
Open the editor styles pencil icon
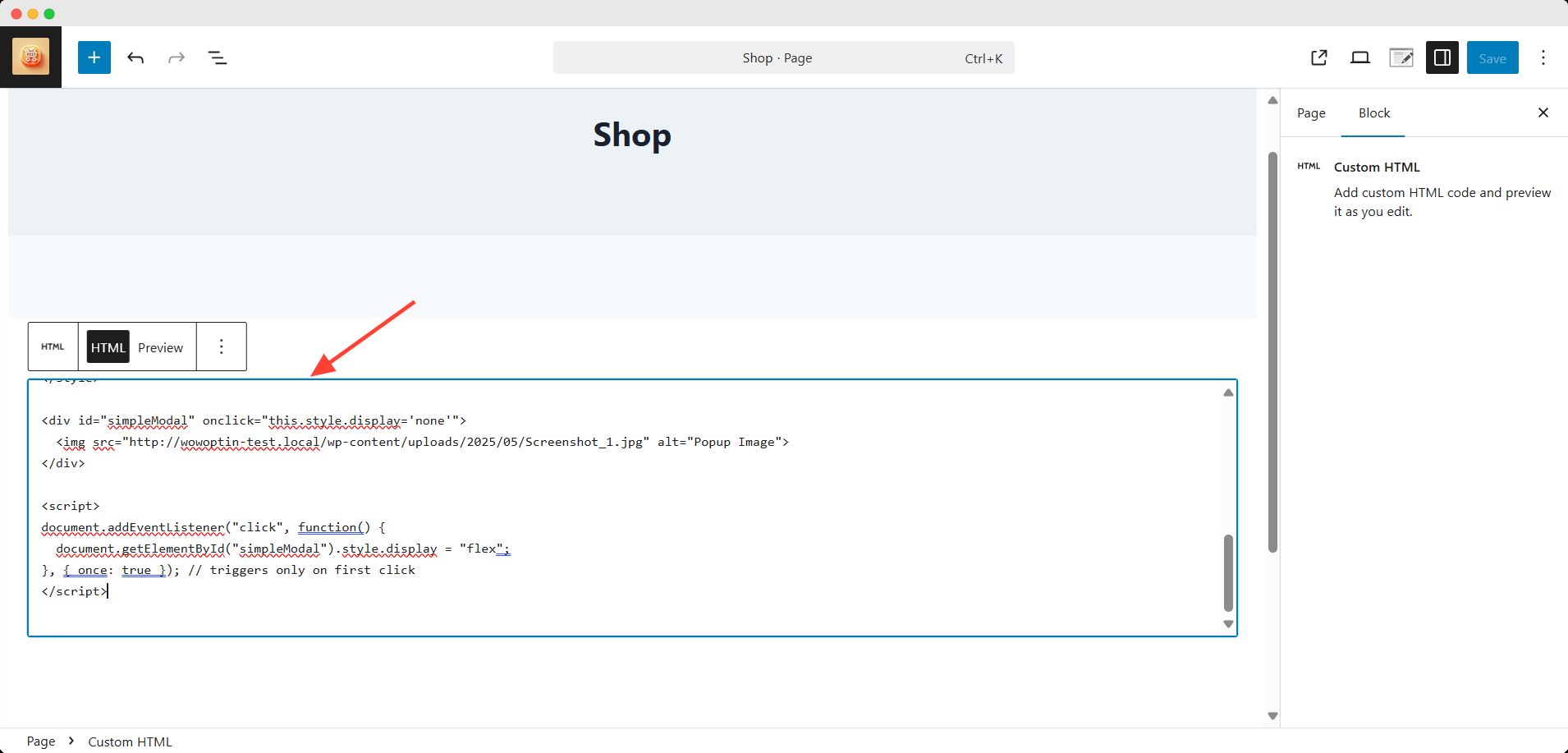click(1401, 57)
